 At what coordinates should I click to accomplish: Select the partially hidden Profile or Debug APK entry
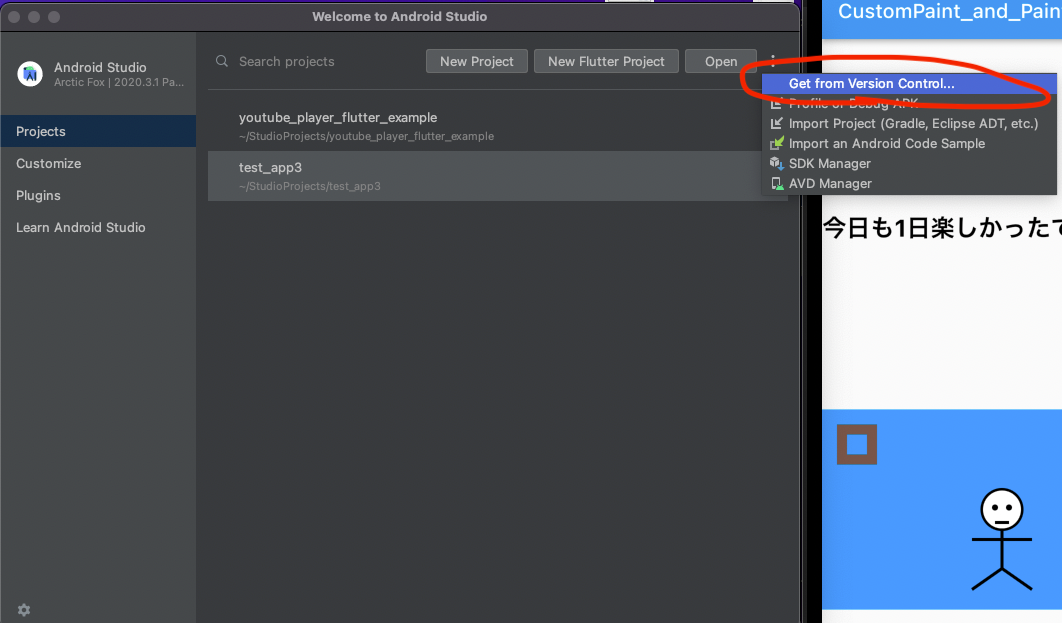(909, 104)
